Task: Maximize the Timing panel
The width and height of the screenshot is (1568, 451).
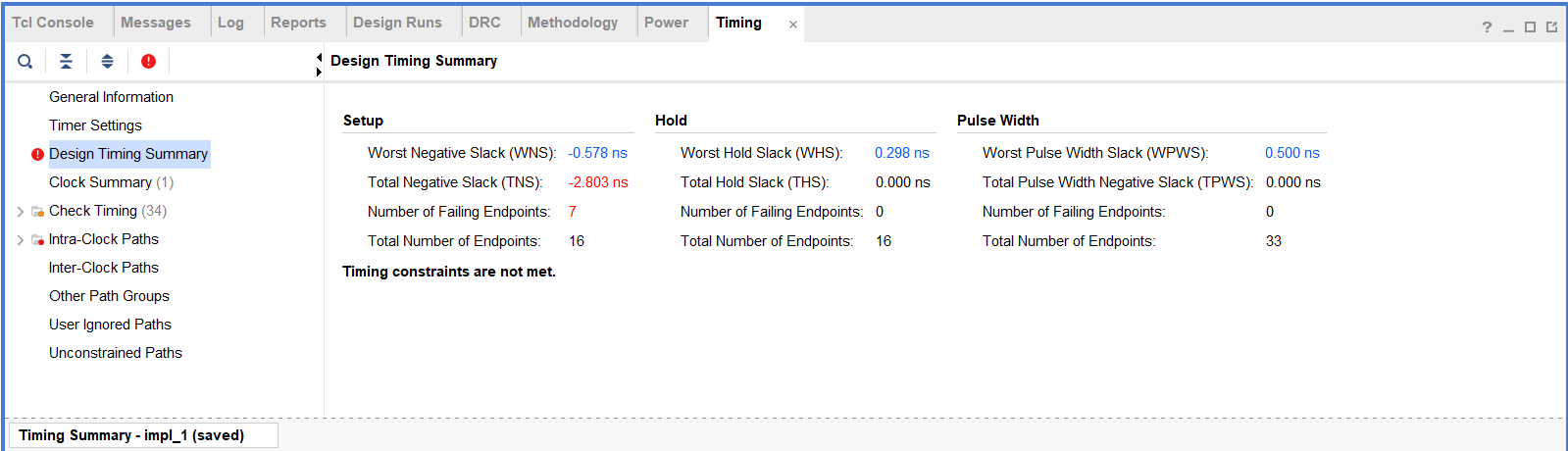Action: tap(1530, 27)
